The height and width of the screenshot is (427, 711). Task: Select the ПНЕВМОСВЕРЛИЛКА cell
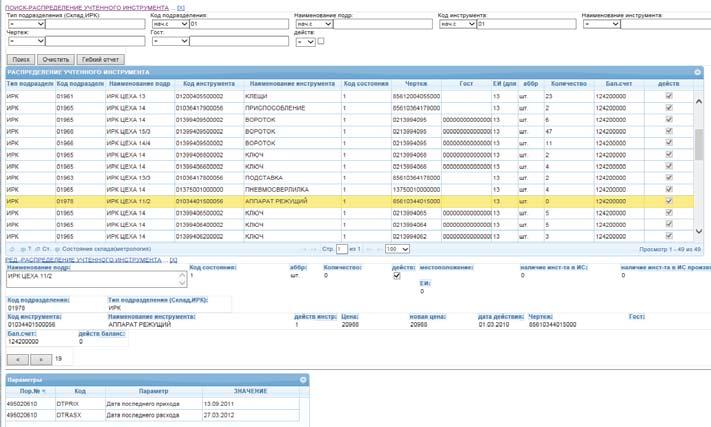pos(292,189)
